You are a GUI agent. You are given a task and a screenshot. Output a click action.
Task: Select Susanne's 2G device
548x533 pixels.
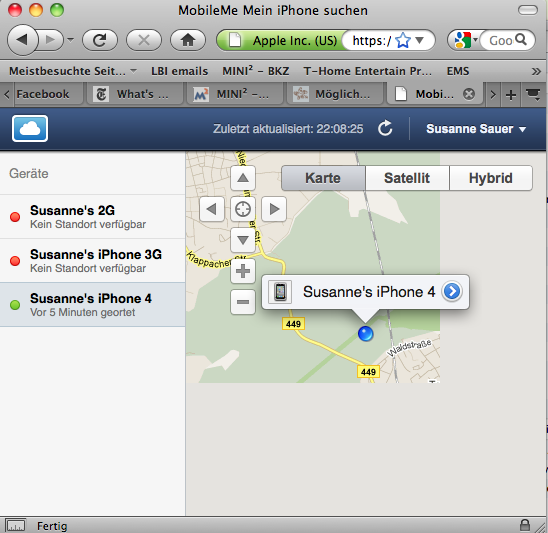[x=93, y=217]
